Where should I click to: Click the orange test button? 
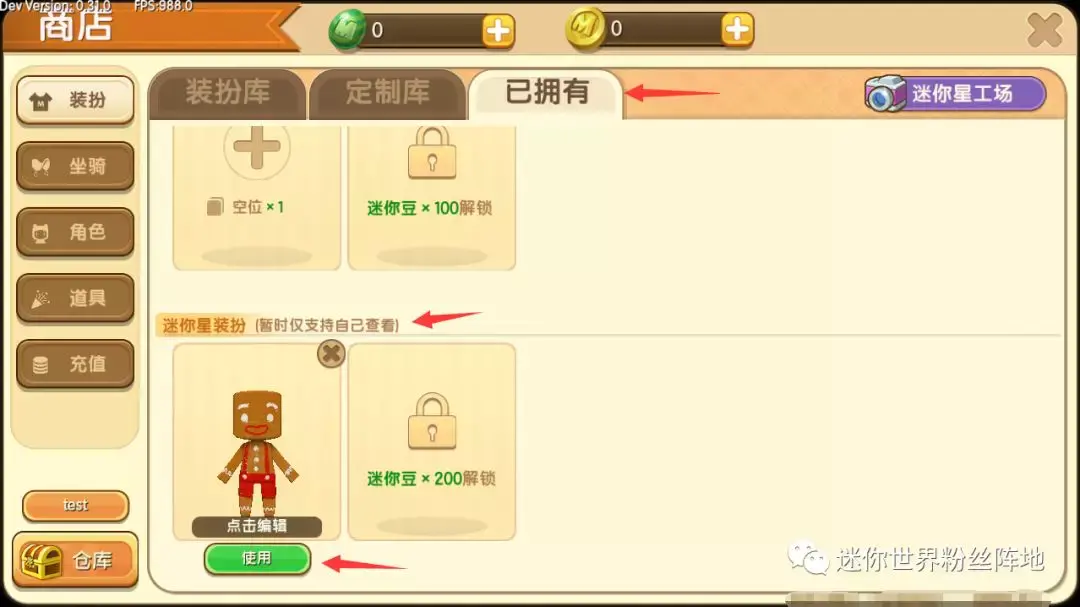pos(76,506)
